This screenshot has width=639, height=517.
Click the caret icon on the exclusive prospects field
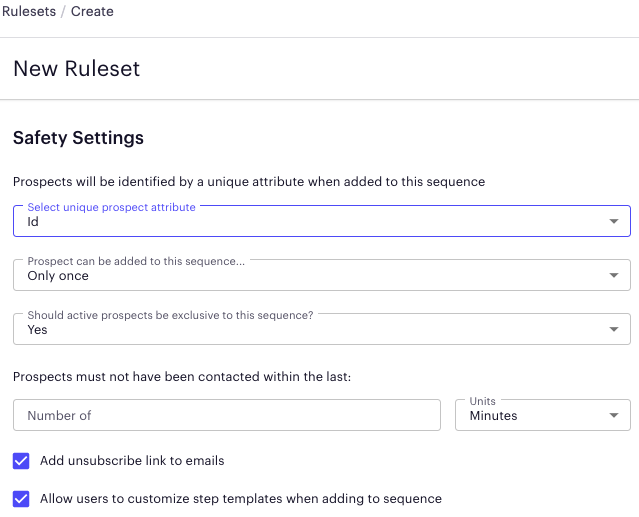(613, 330)
